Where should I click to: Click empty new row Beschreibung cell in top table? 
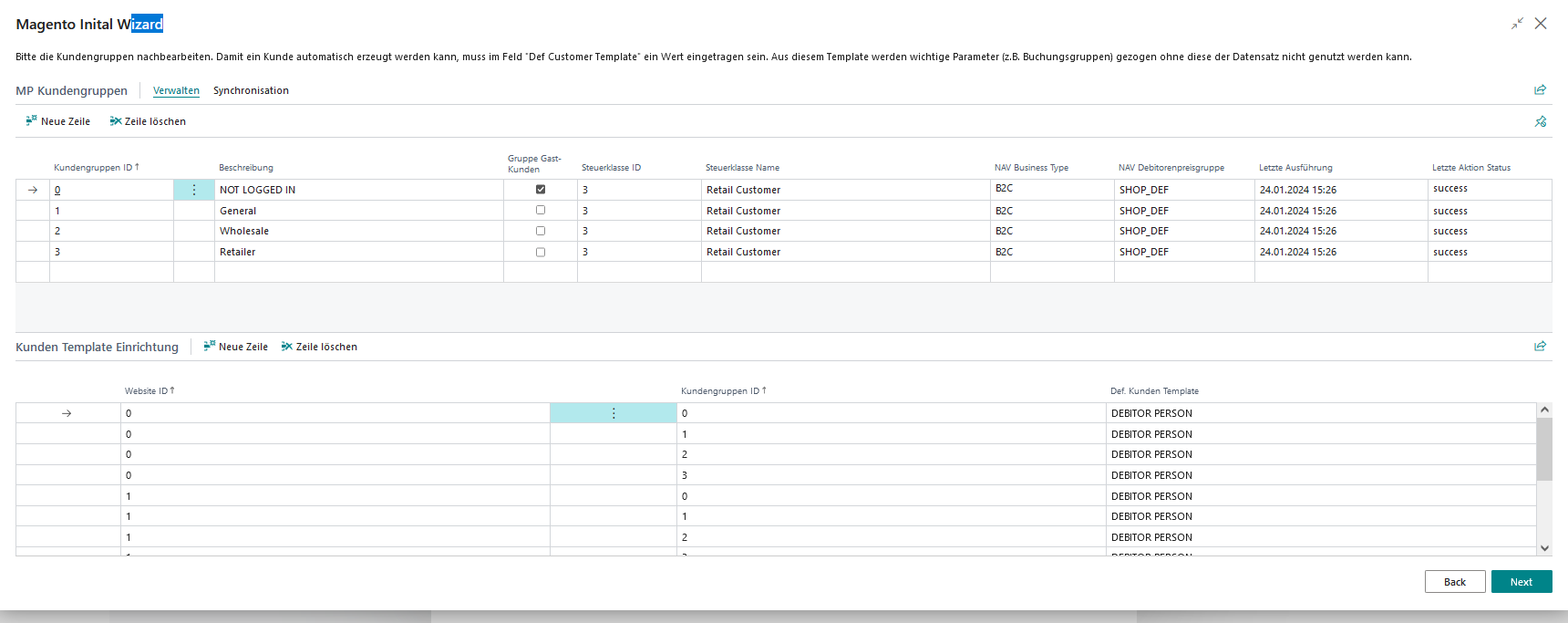[x=359, y=272]
